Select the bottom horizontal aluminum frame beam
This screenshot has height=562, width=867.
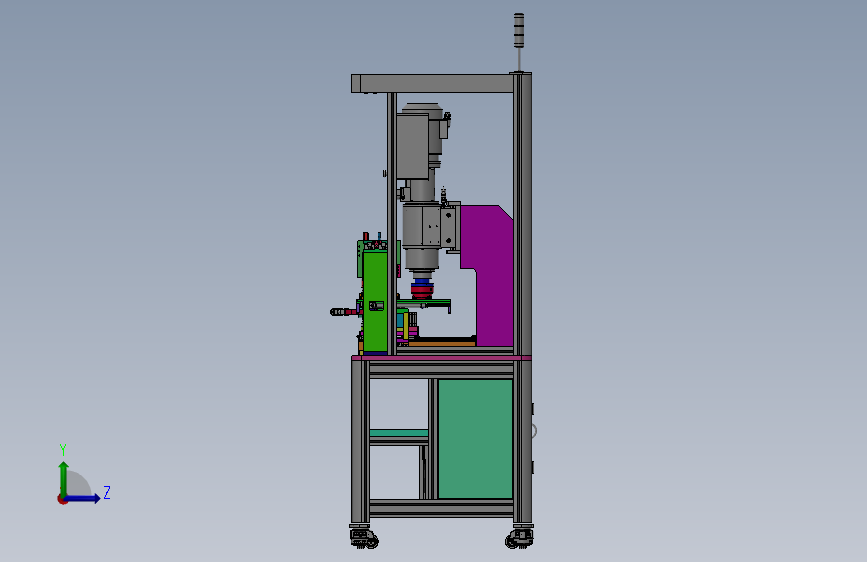(x=441, y=508)
